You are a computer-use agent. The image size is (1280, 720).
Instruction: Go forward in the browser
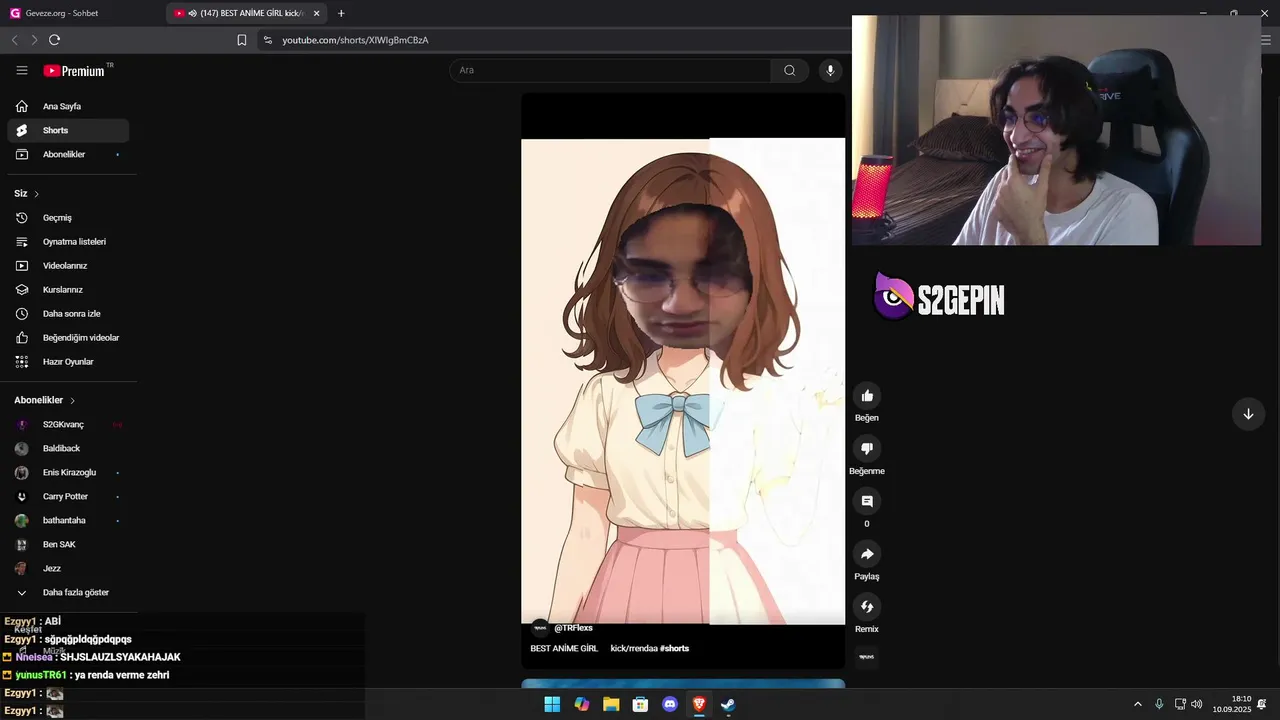(x=34, y=40)
